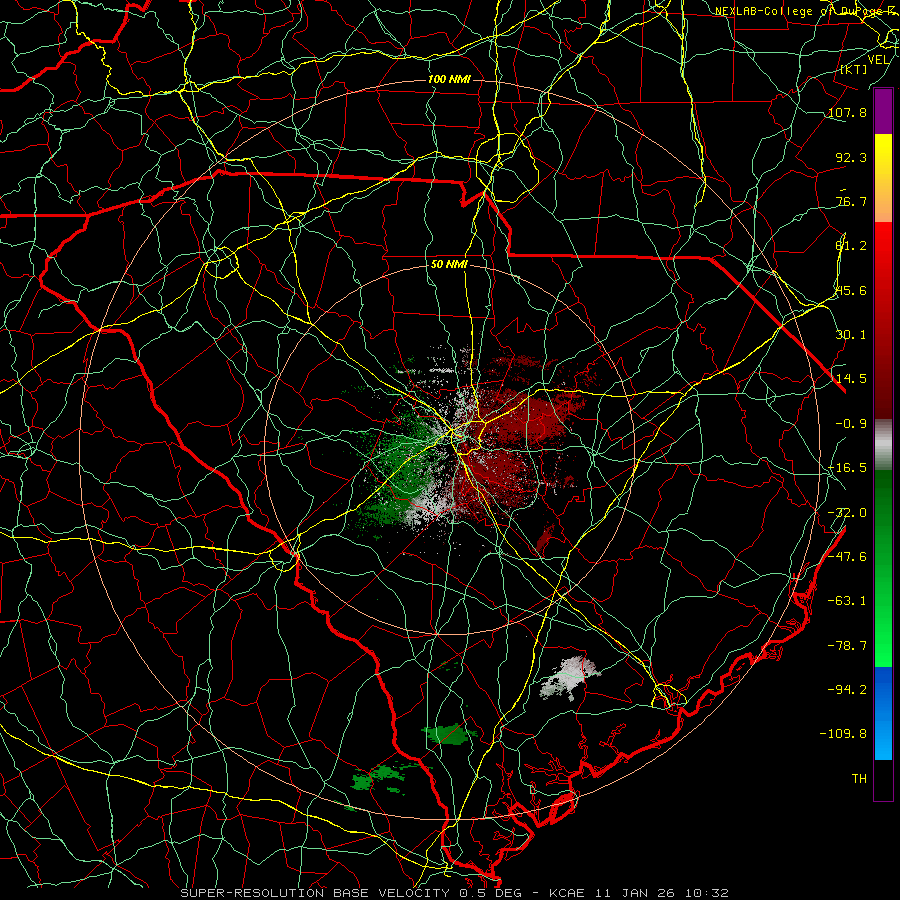Click the 107.8 legend value
Viewport: 900px width, 900px height.
click(x=847, y=112)
